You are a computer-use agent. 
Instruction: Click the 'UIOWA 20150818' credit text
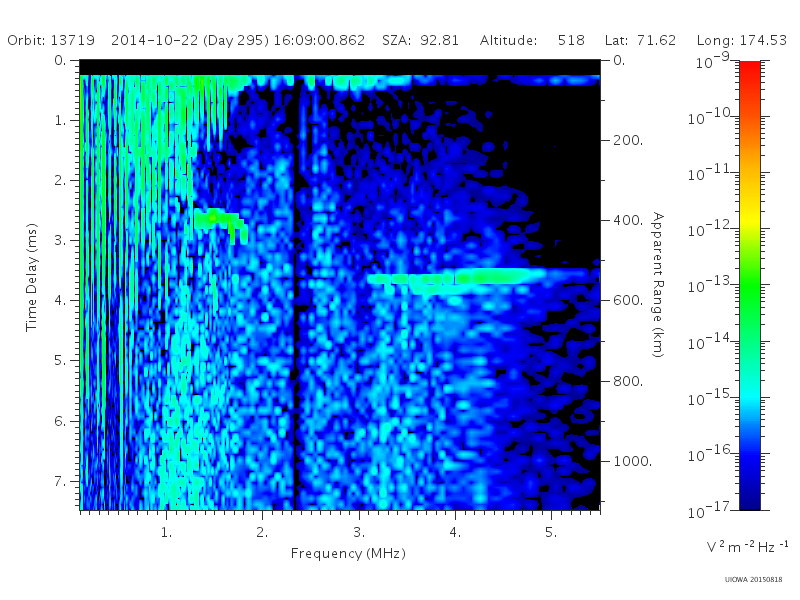coord(753,579)
